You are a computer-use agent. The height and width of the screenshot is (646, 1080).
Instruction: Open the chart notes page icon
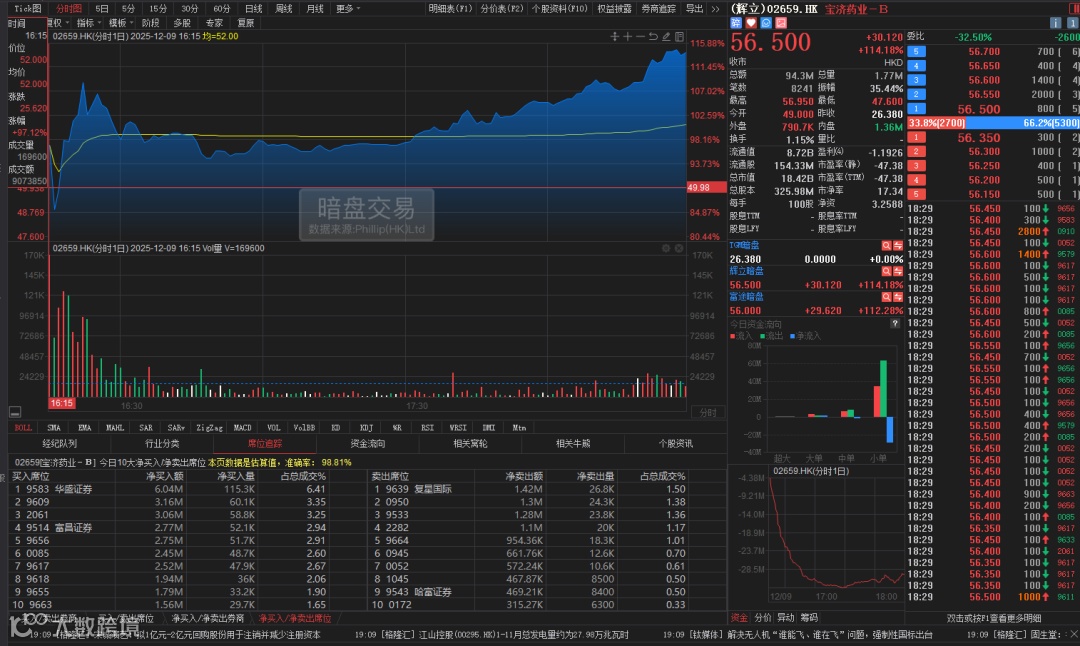679,37
